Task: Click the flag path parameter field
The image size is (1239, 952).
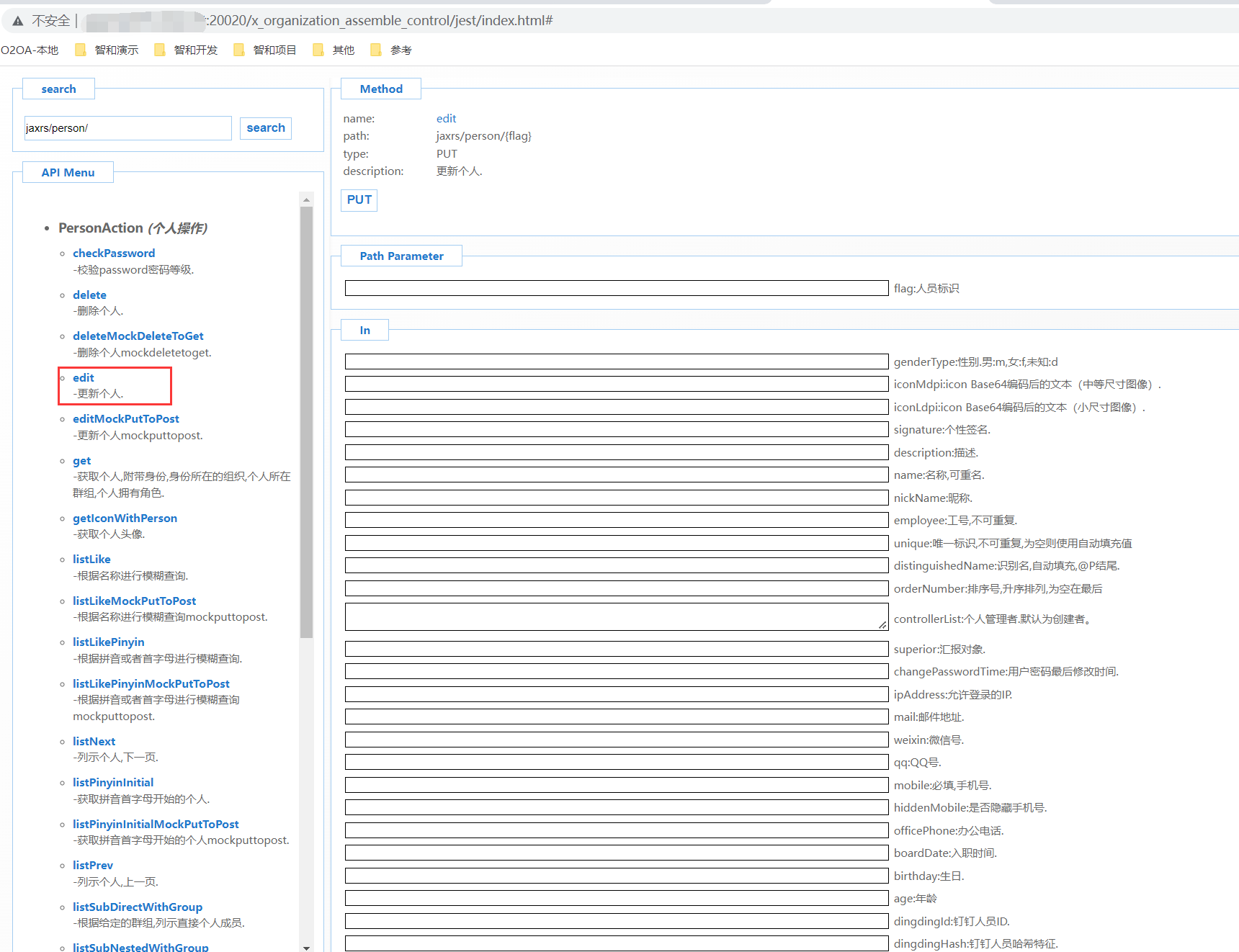Action: [616, 288]
